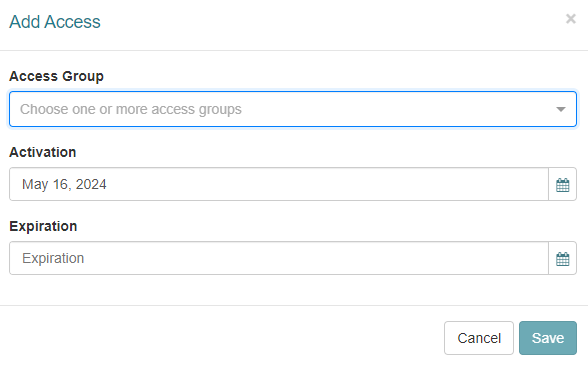
Task: Show access group options via caret
Action: (x=561, y=109)
